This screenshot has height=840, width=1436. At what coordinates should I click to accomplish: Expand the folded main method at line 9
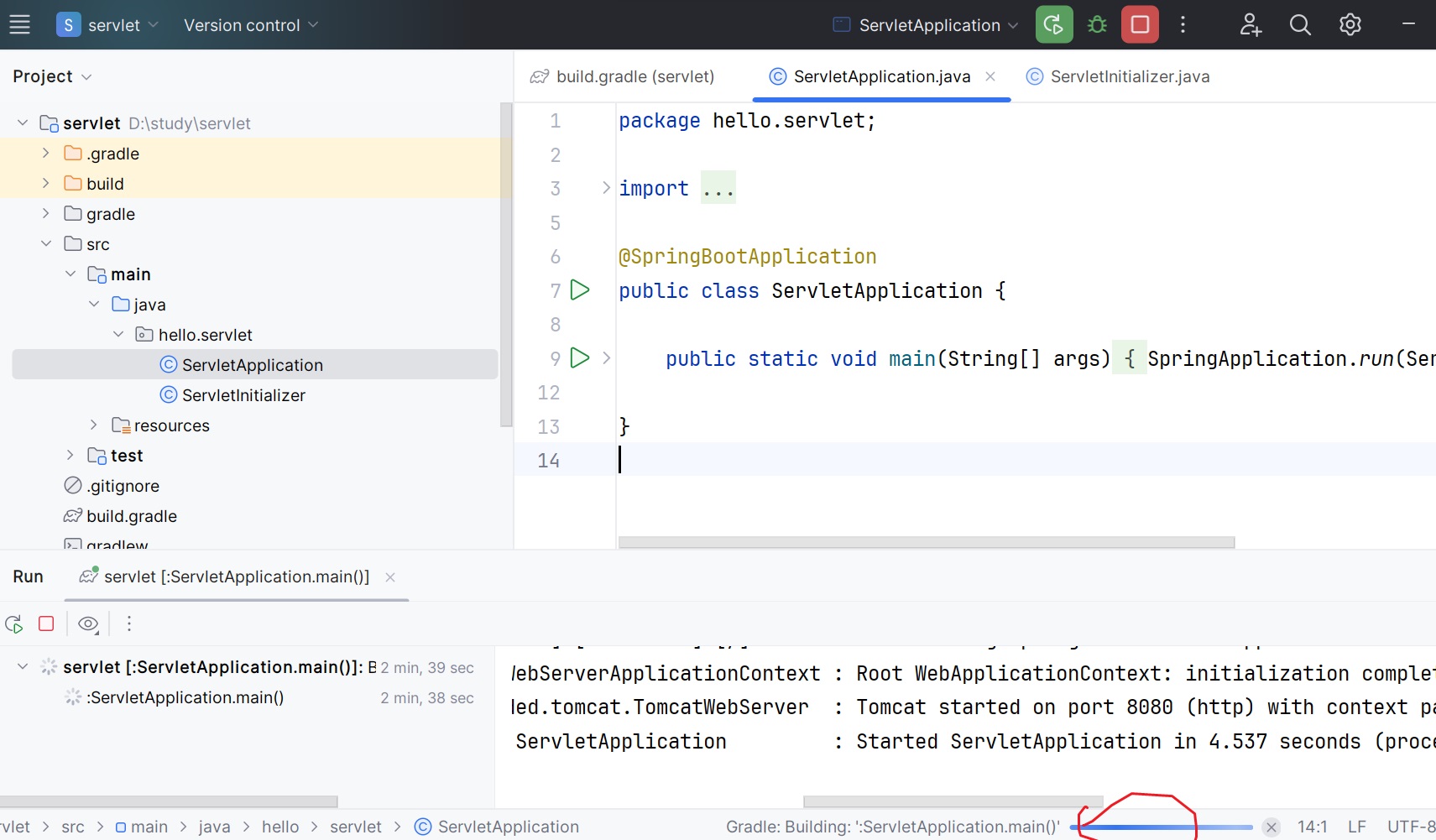click(606, 358)
